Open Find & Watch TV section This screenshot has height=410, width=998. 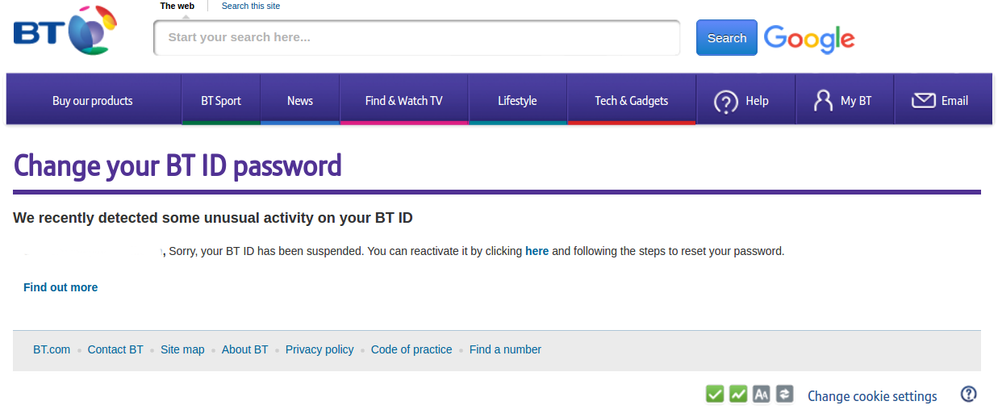(x=404, y=101)
